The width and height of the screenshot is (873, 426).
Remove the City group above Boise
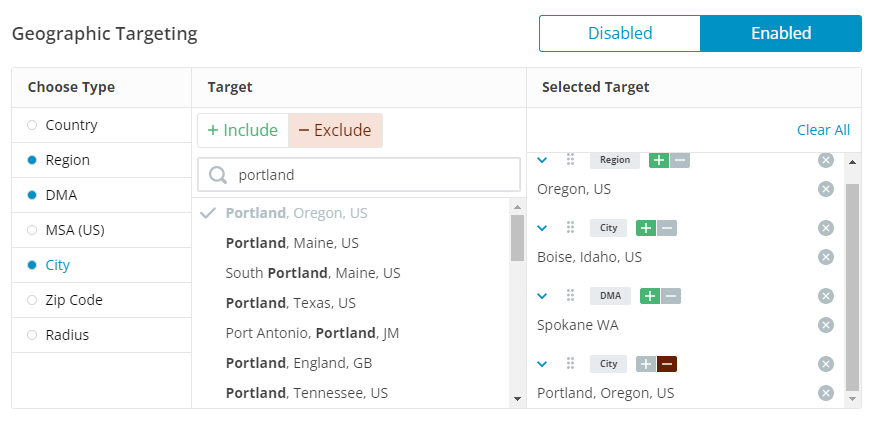[826, 228]
